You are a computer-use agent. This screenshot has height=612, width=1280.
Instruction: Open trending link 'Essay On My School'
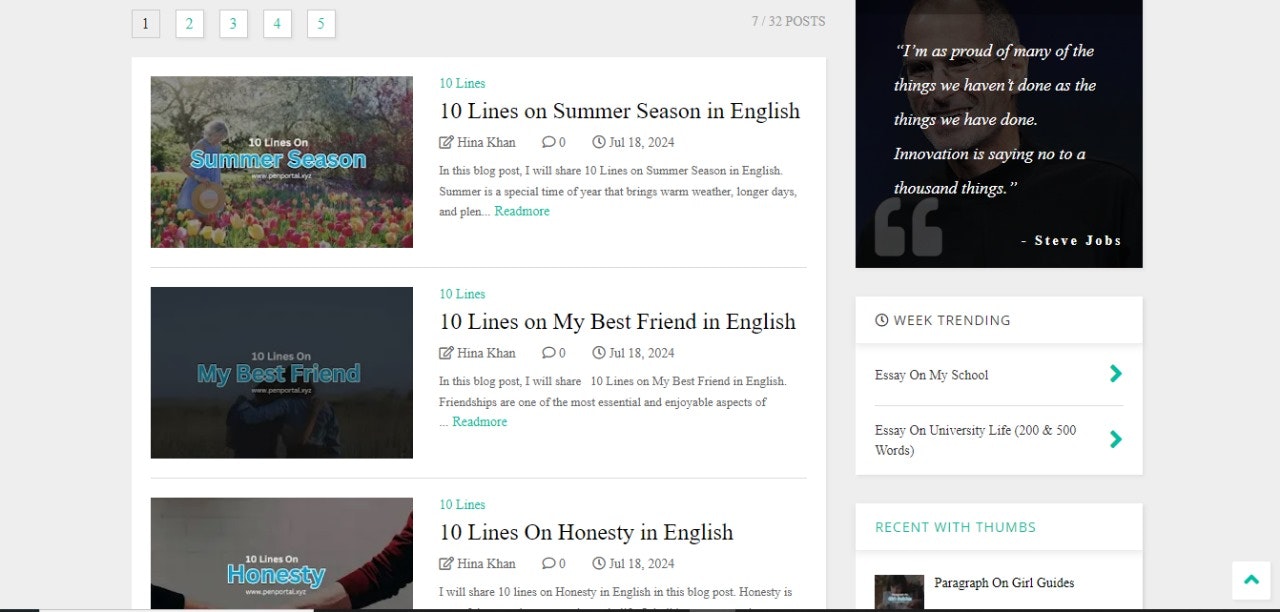[931, 375]
